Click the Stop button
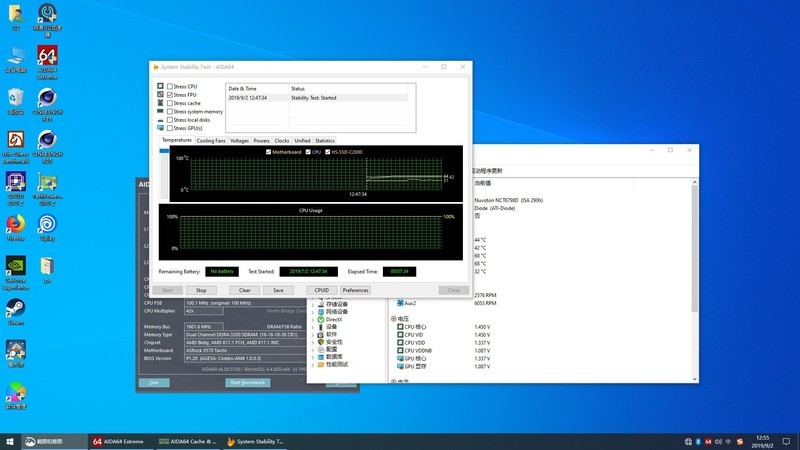The height and width of the screenshot is (450, 800). 201,290
